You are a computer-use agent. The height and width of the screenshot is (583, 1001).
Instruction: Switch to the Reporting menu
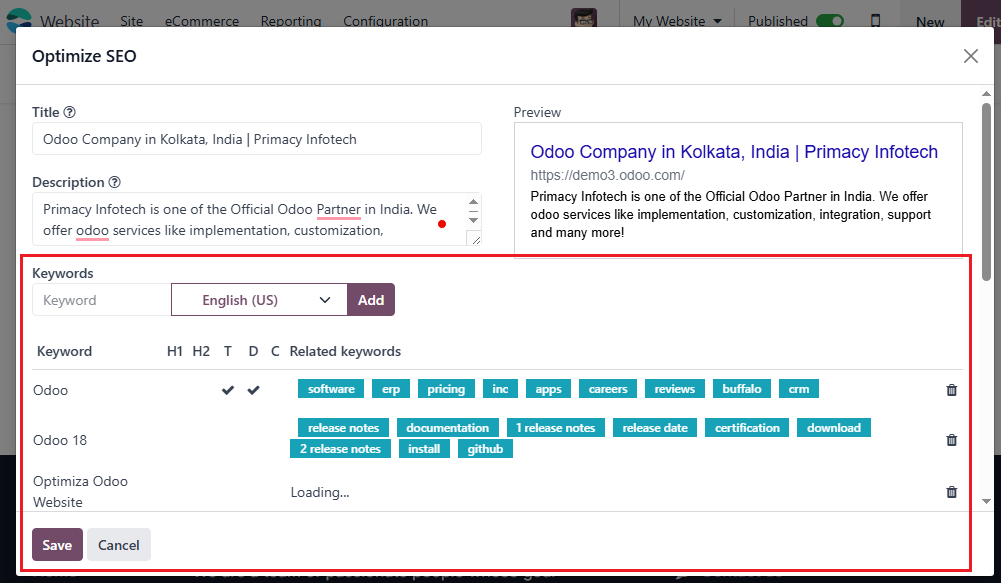[x=290, y=19]
